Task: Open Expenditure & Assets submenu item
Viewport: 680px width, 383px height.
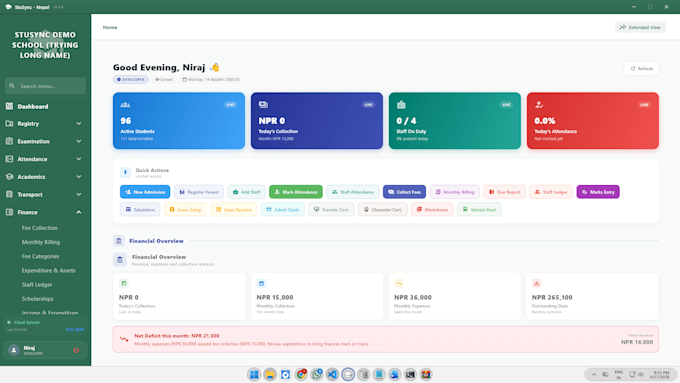Action: pyautogui.click(x=49, y=271)
